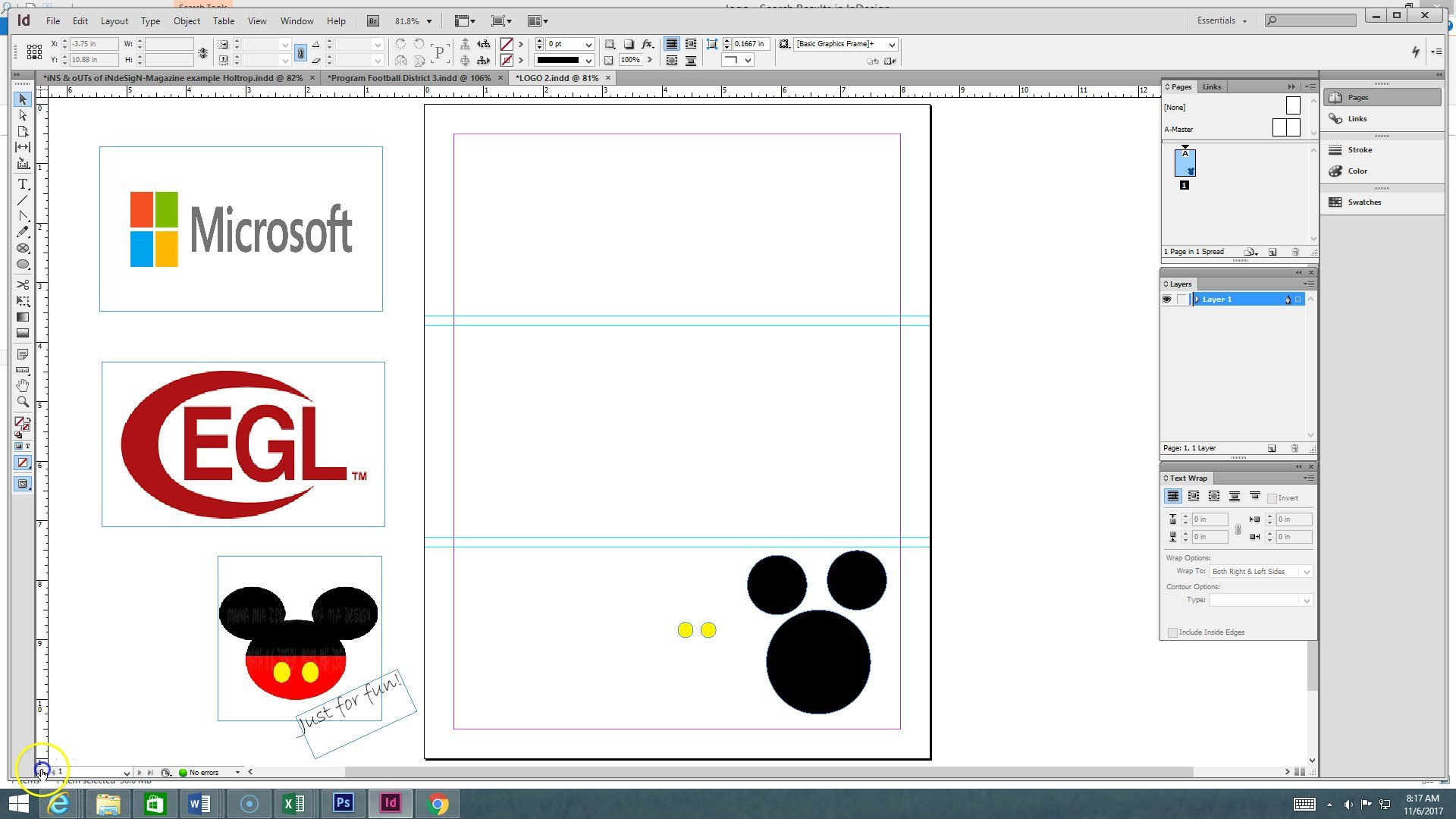Enable the Invert text wrap option
The height and width of the screenshot is (819, 1456).
1272,498
